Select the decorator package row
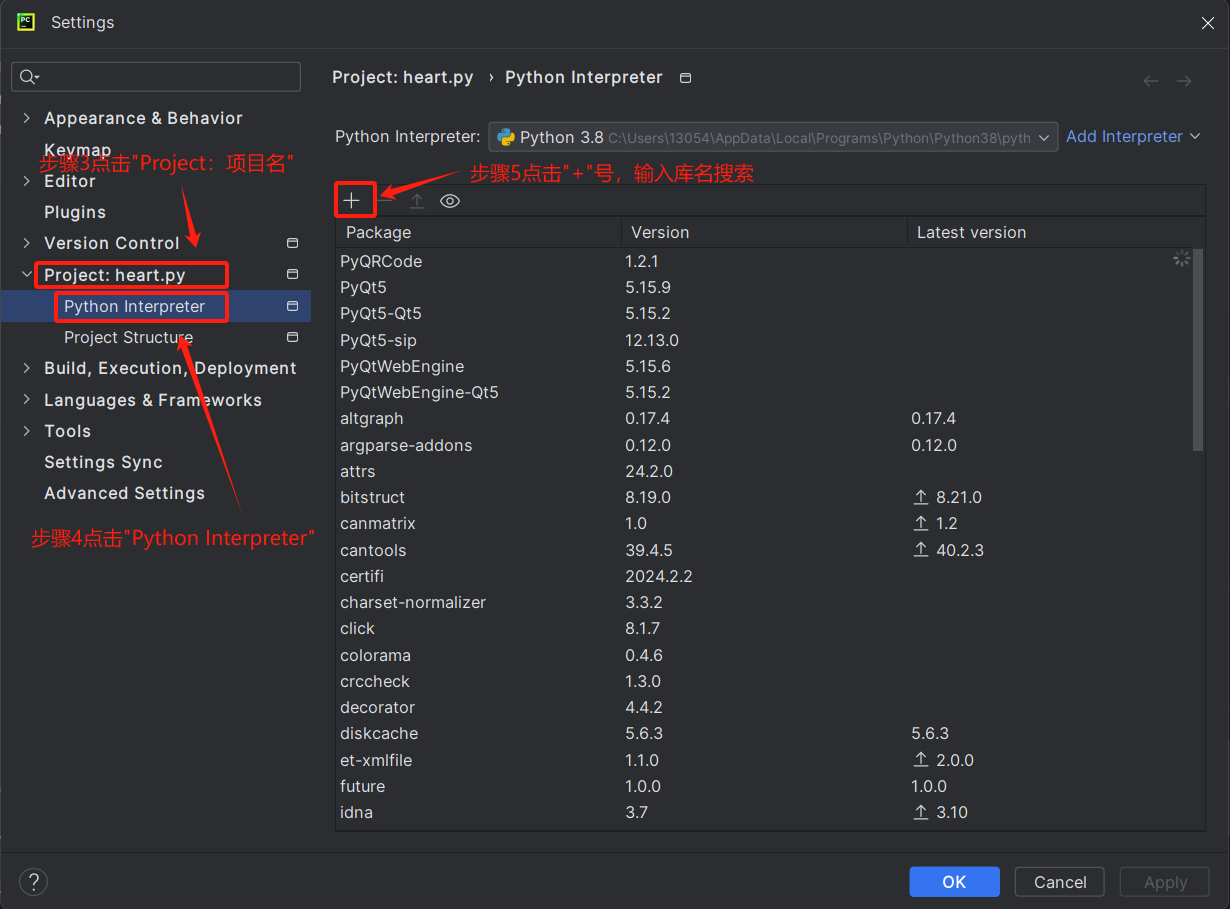Viewport: 1230px width, 909px height. (764, 707)
